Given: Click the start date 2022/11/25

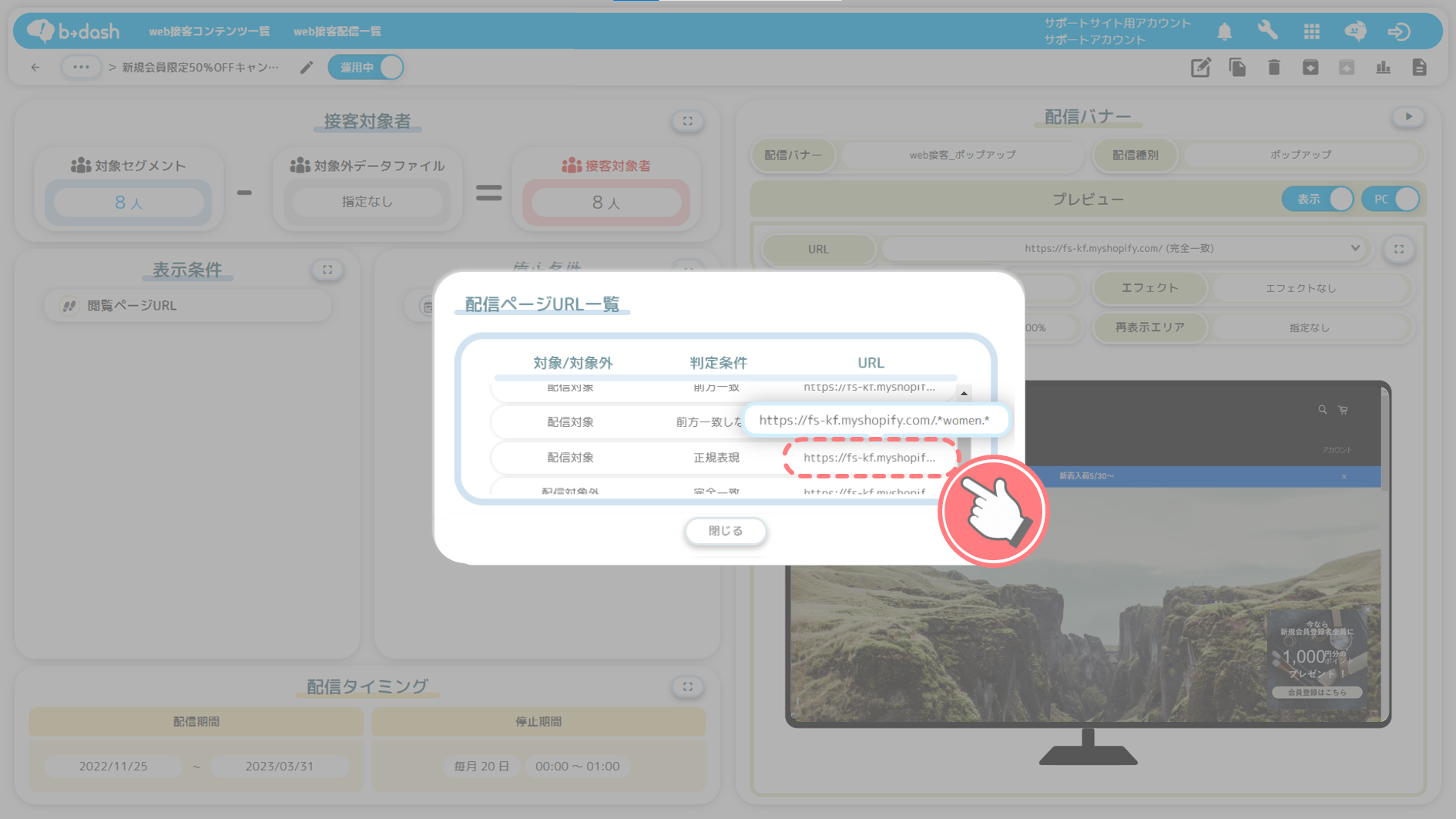Looking at the screenshot, I should pos(113,767).
